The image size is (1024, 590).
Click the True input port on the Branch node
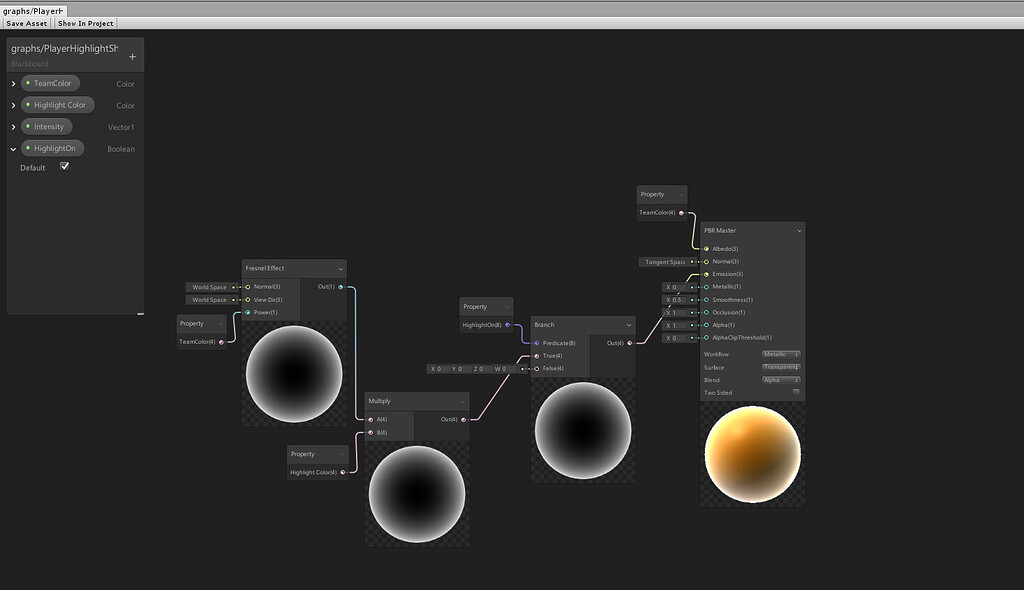[x=537, y=355]
